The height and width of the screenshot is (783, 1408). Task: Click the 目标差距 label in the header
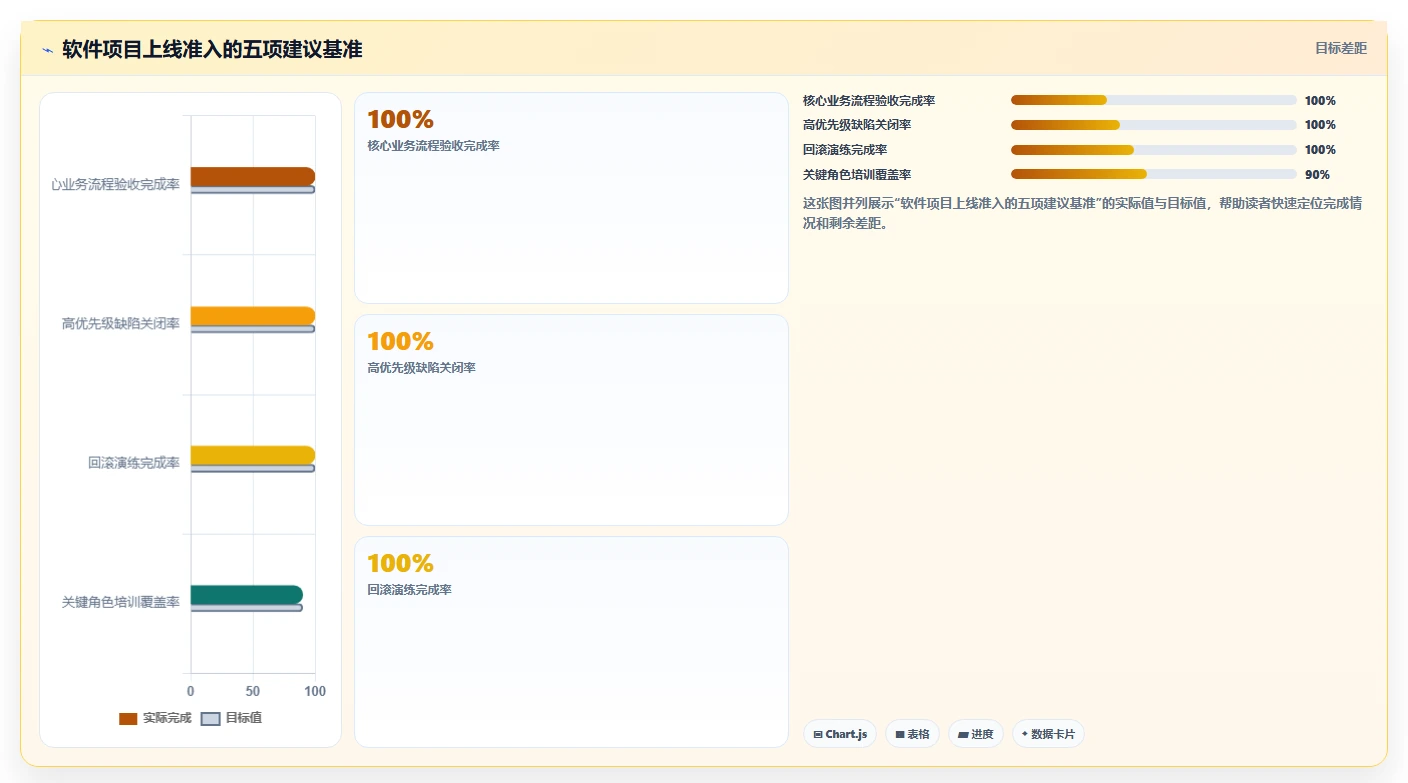click(x=1340, y=48)
